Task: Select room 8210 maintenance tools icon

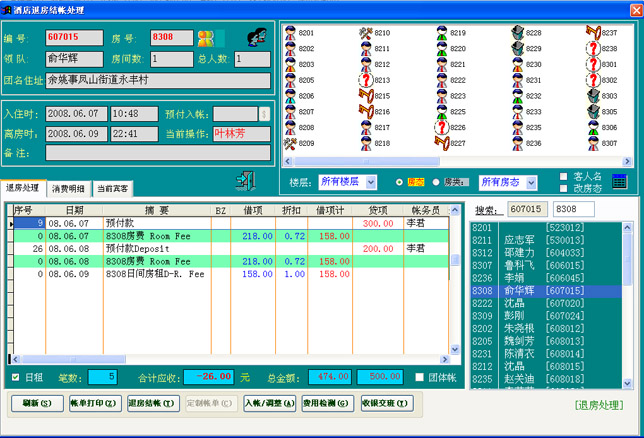Action: click(366, 33)
